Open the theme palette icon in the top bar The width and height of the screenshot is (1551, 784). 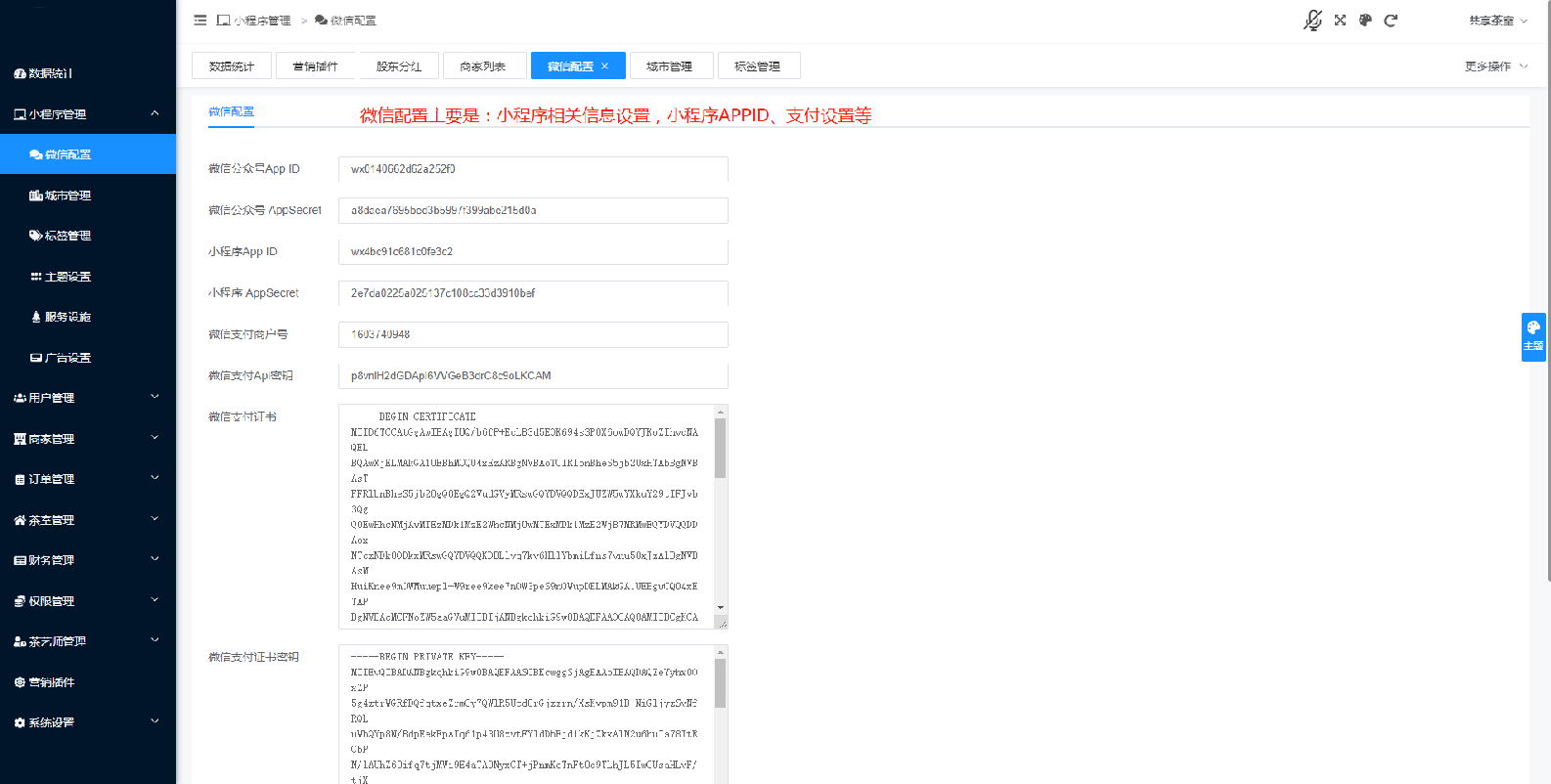[1365, 20]
